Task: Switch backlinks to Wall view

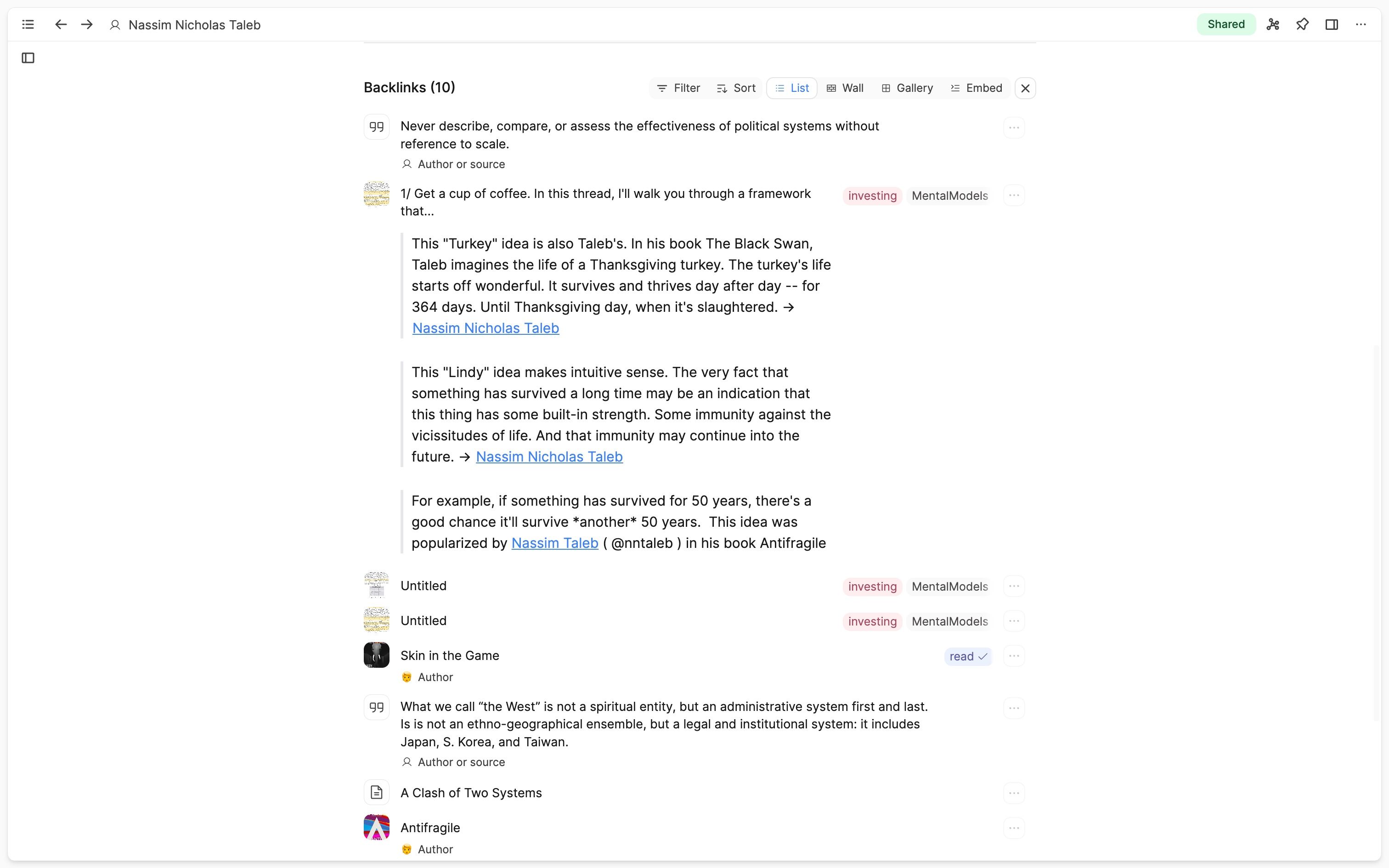Action: click(846, 88)
